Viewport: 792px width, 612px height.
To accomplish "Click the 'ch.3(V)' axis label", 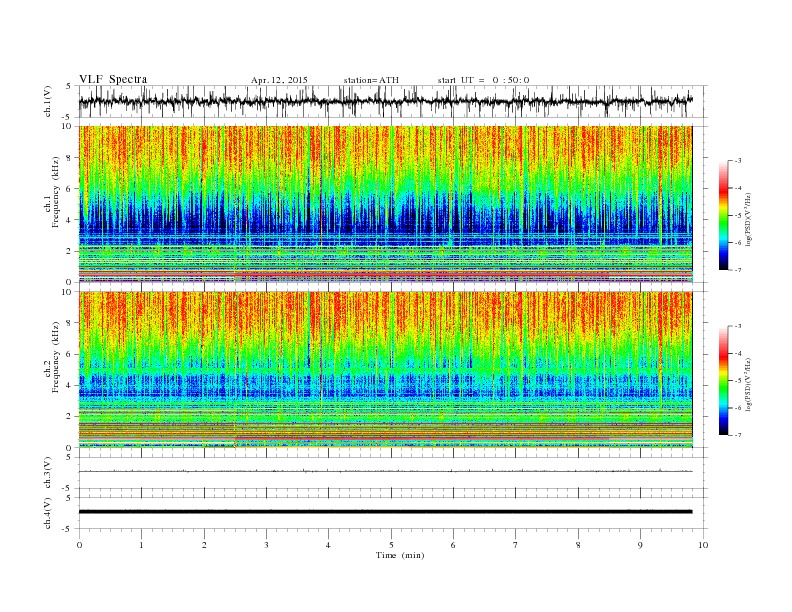I will pos(48,473).
